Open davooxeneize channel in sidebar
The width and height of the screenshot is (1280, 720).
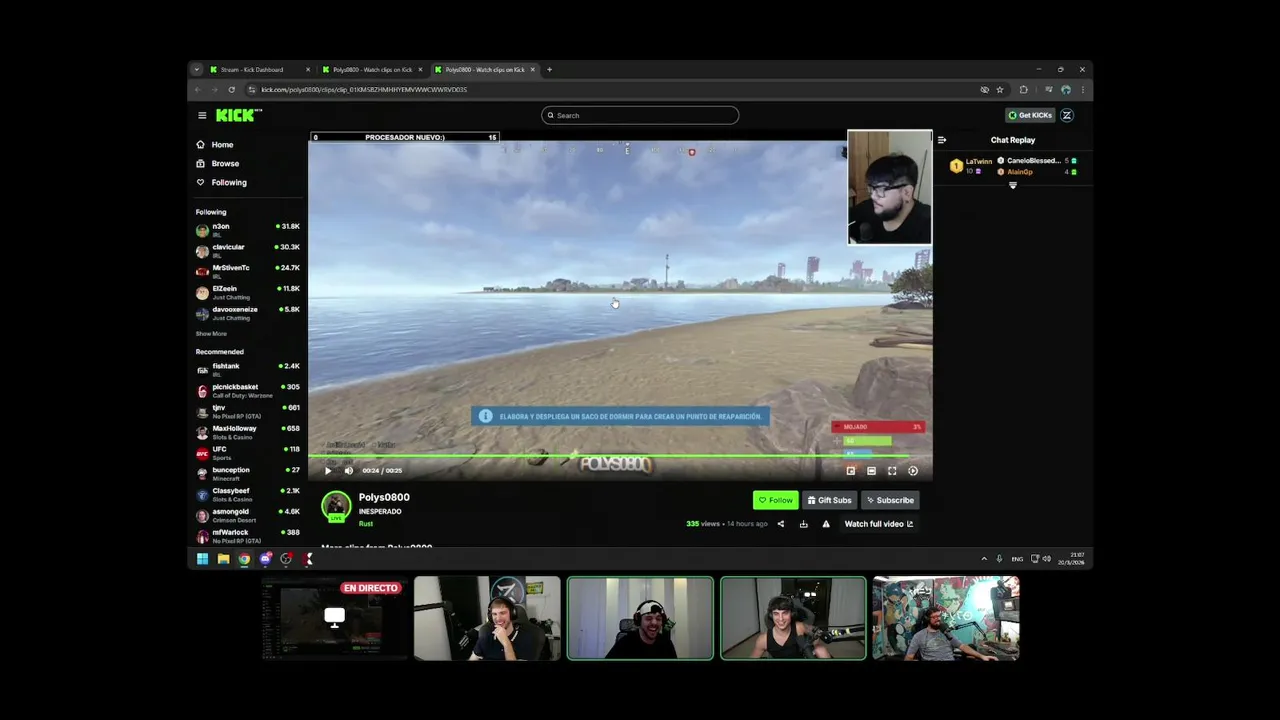(x=247, y=312)
